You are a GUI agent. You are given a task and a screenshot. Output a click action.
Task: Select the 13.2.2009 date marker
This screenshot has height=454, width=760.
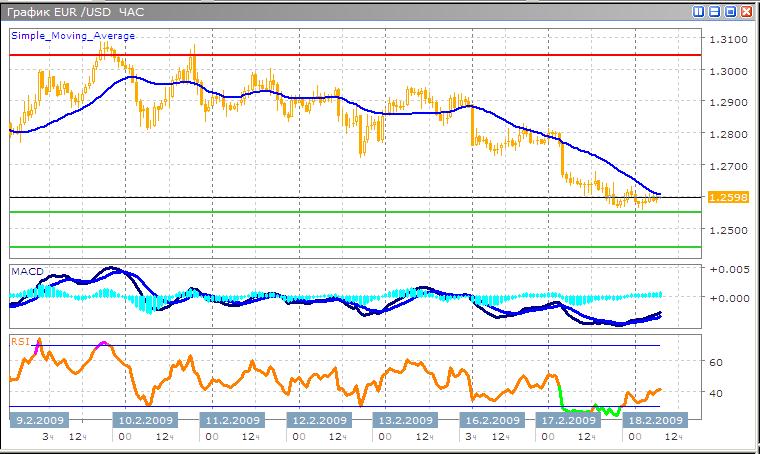403,420
